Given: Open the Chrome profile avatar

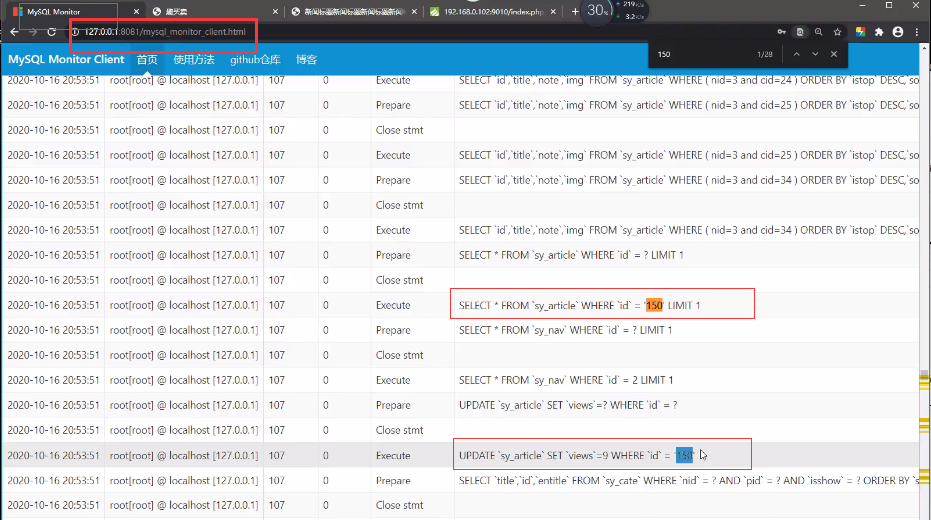Looking at the screenshot, I should (898, 32).
